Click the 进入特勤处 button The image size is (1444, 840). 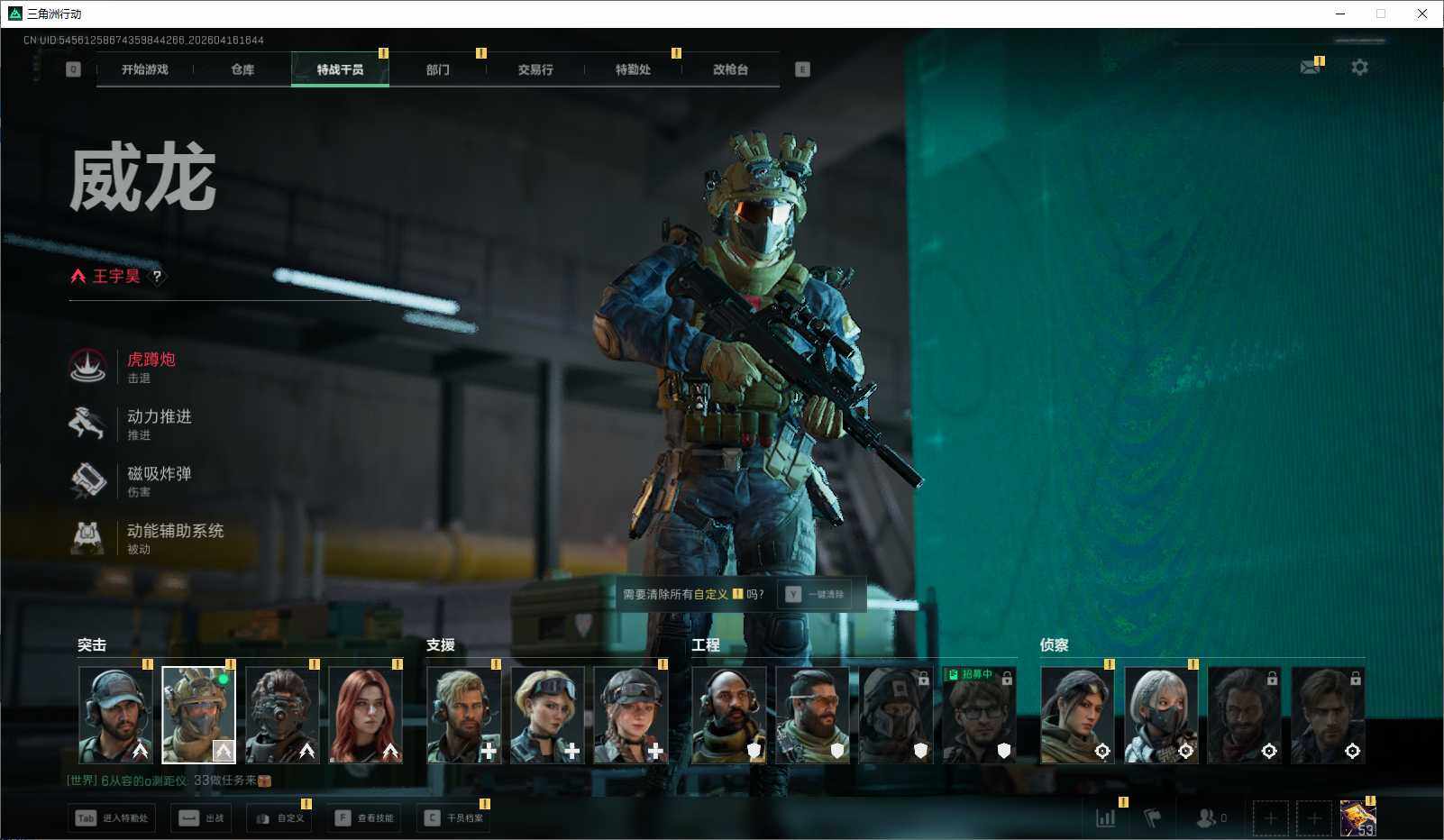[112, 818]
